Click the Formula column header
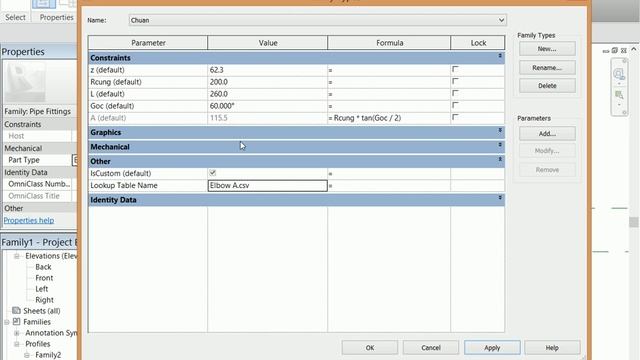This screenshot has height=360, width=640. [389, 43]
